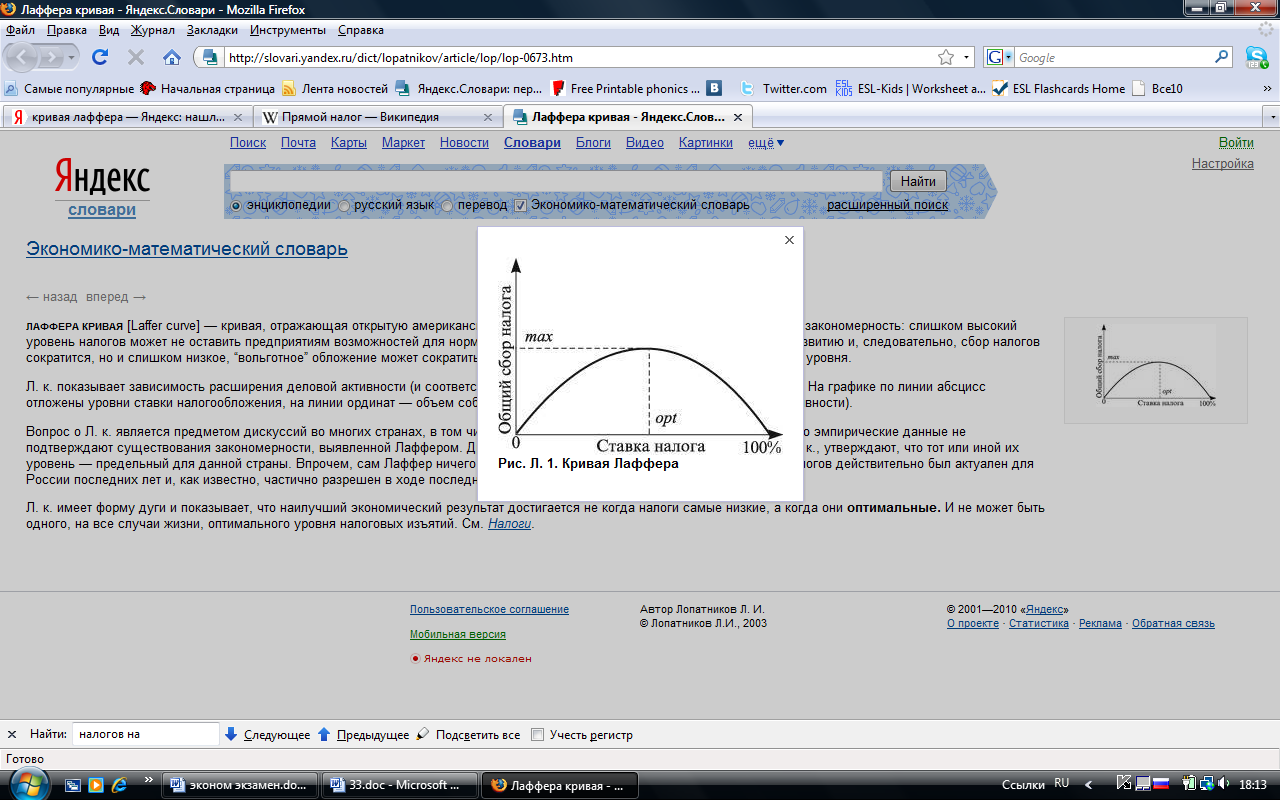
Task: Open the Настройка link
Action: coord(1222,163)
